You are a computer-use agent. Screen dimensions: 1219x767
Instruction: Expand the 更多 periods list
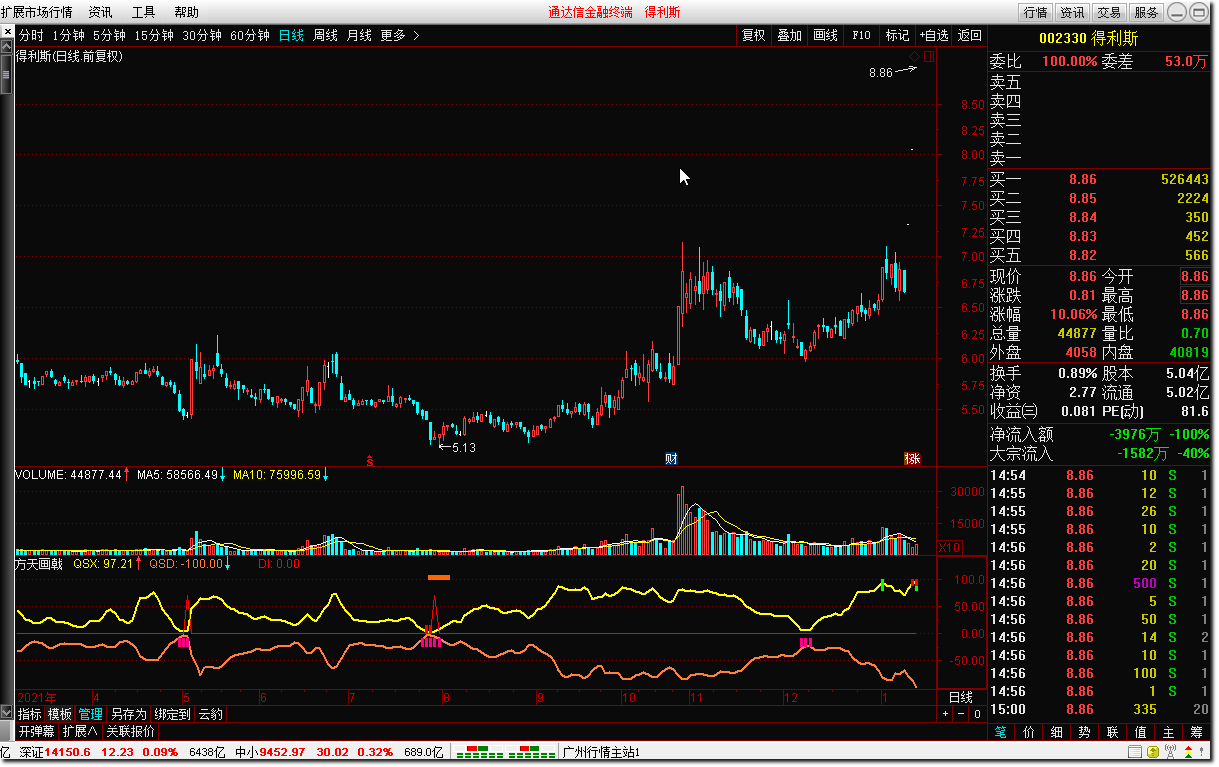pos(400,35)
